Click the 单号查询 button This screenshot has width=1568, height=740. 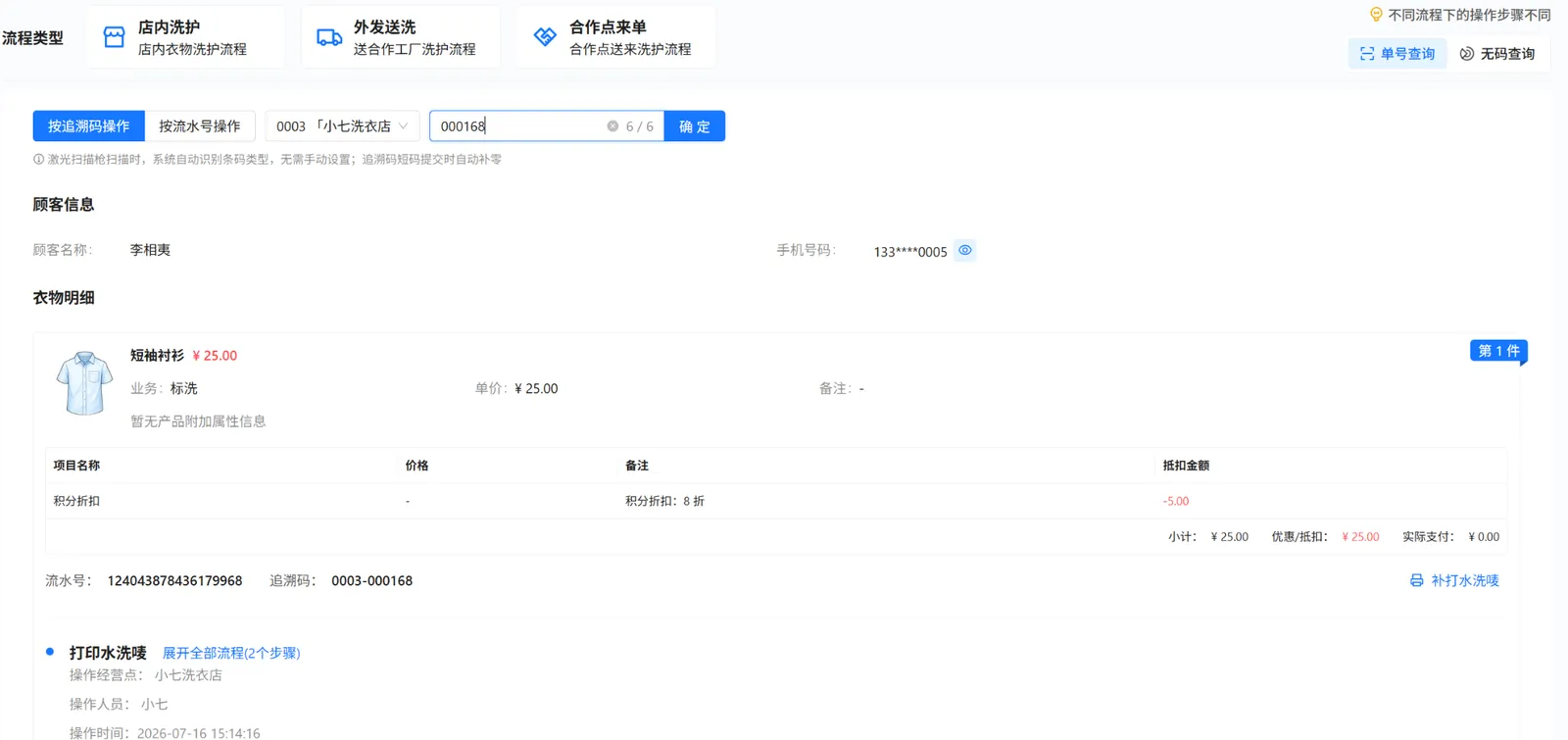[x=1397, y=54]
